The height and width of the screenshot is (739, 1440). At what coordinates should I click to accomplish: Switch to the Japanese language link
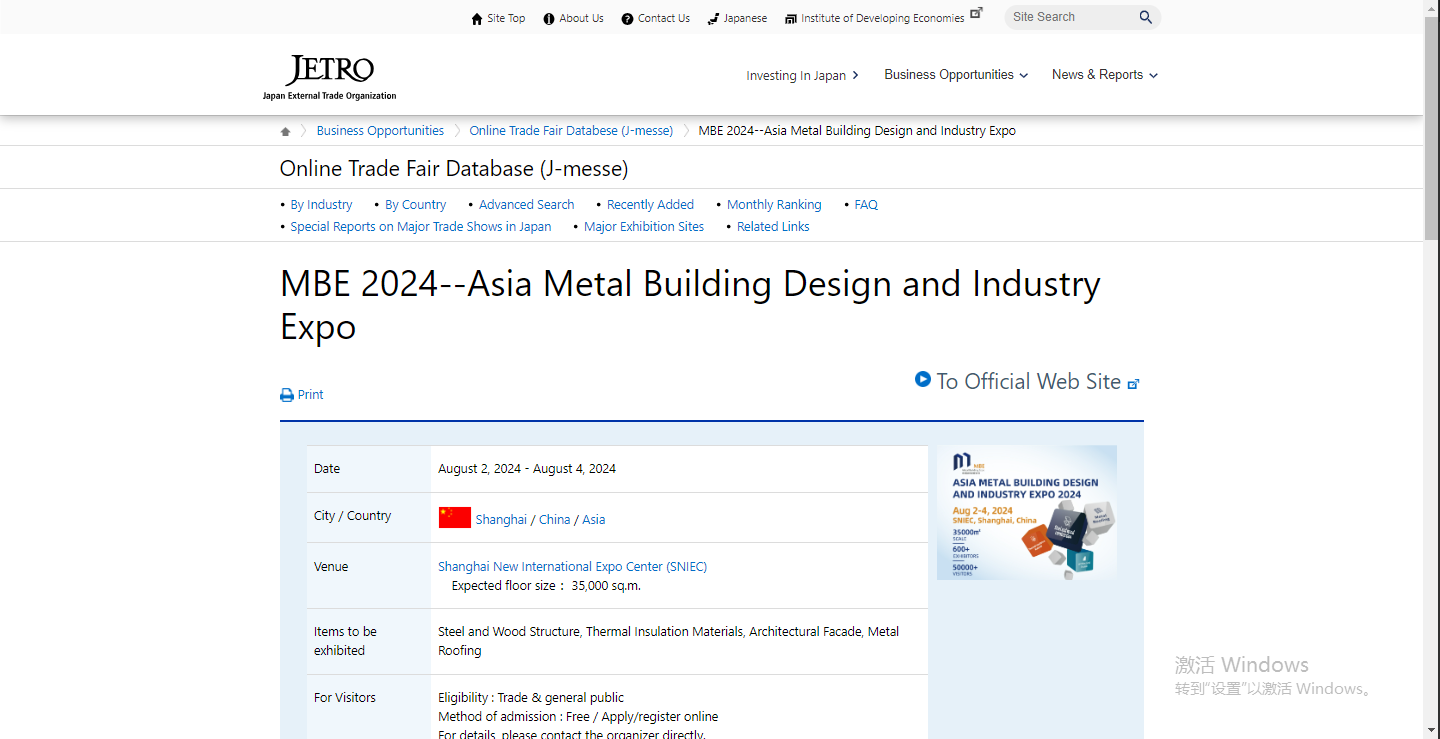click(x=745, y=18)
